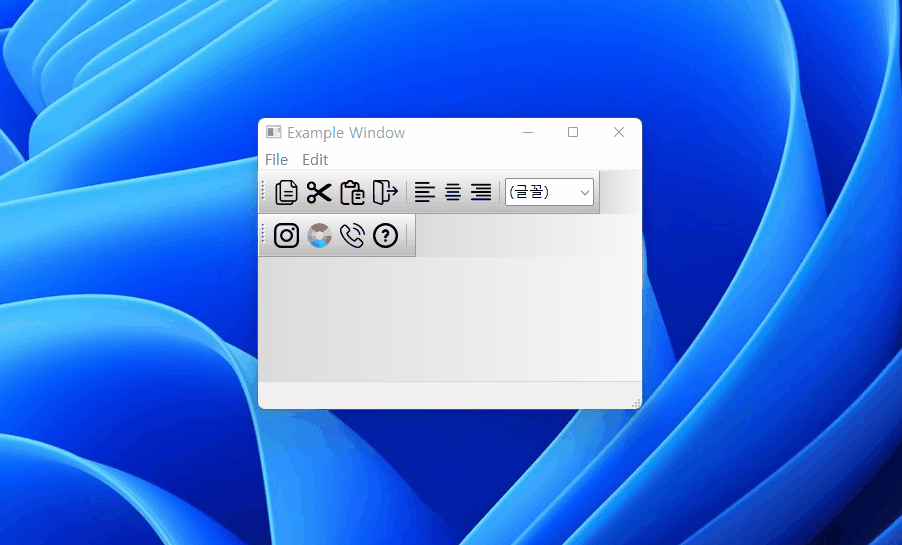Close the Example Window
The height and width of the screenshot is (545, 902).
(619, 132)
